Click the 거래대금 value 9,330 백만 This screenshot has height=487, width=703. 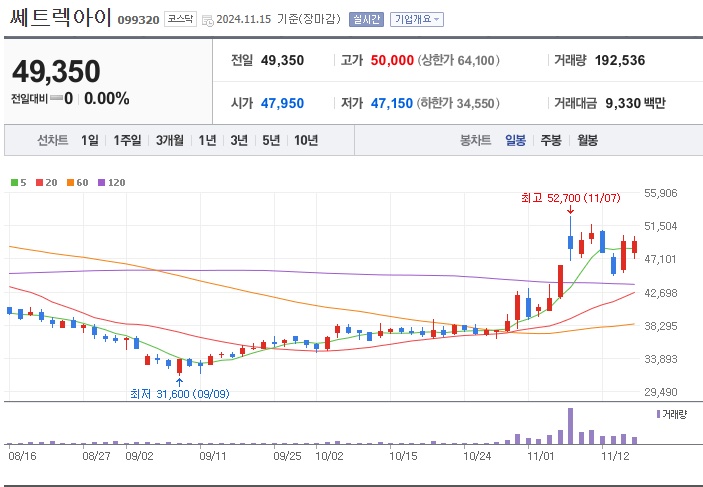[636, 103]
